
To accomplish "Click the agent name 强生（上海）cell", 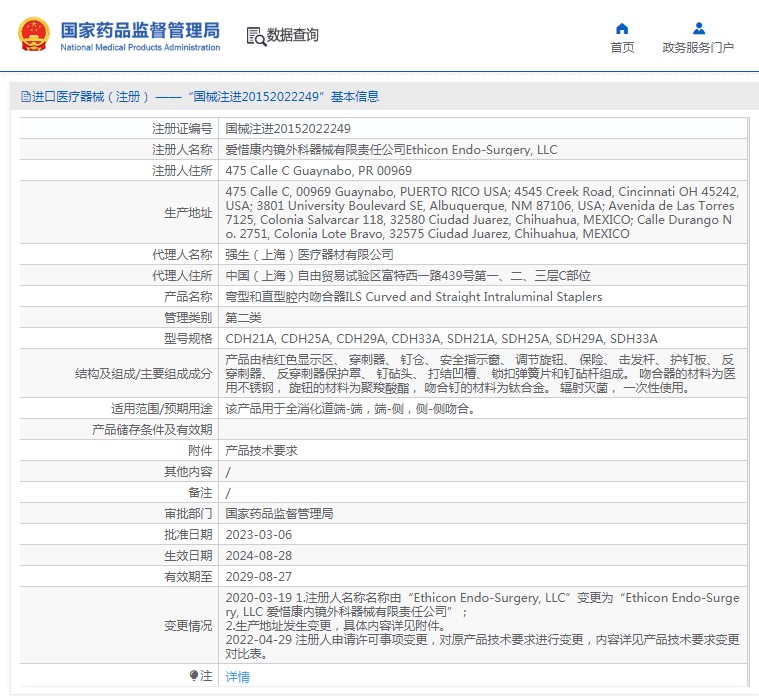I will click(482, 254).
